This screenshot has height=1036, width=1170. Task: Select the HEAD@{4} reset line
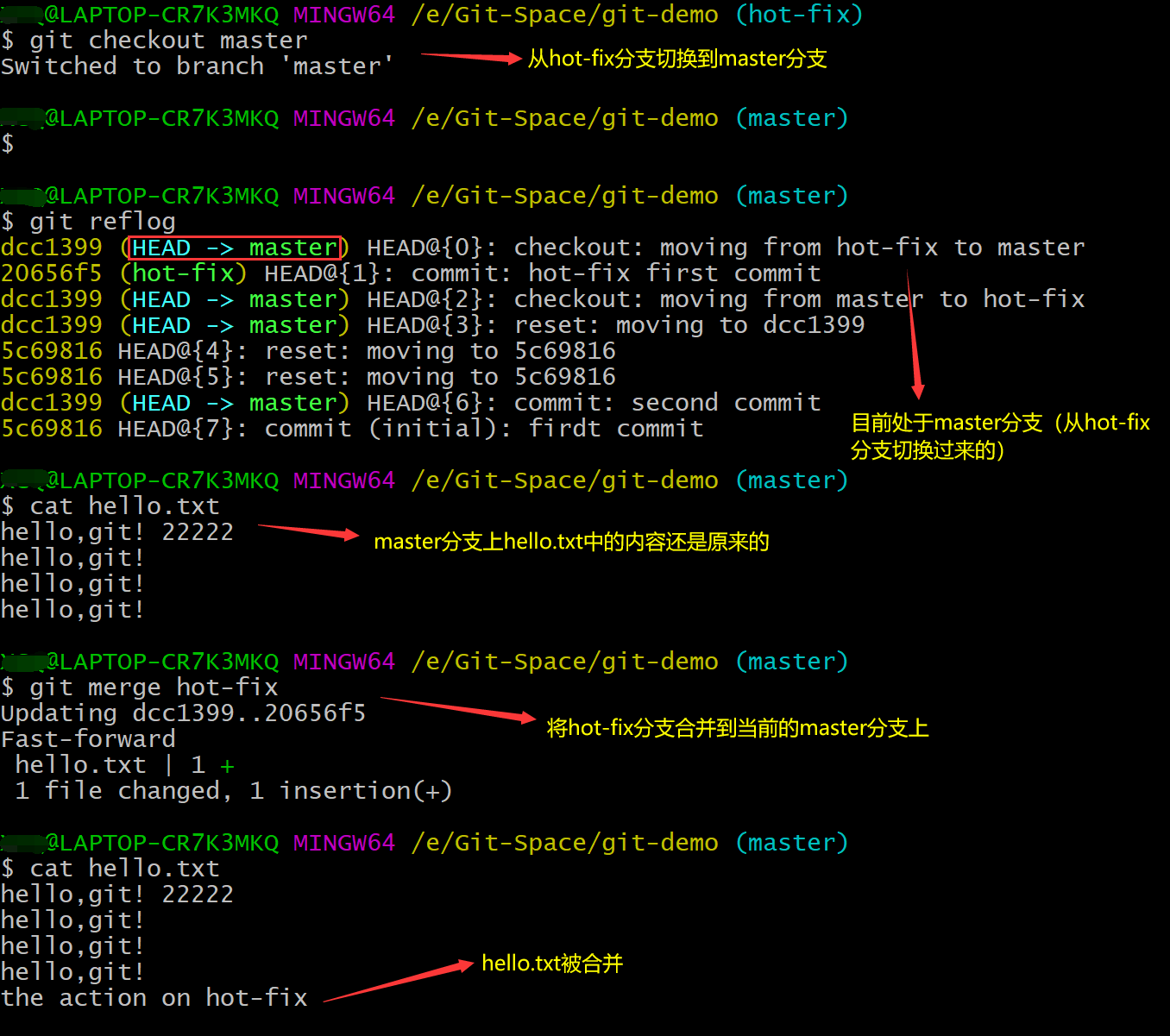pyautogui.click(x=309, y=351)
